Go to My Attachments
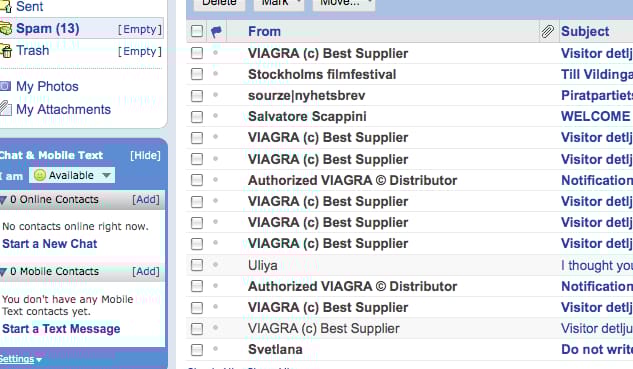Screen dimensions: 633x369 (x=63, y=109)
